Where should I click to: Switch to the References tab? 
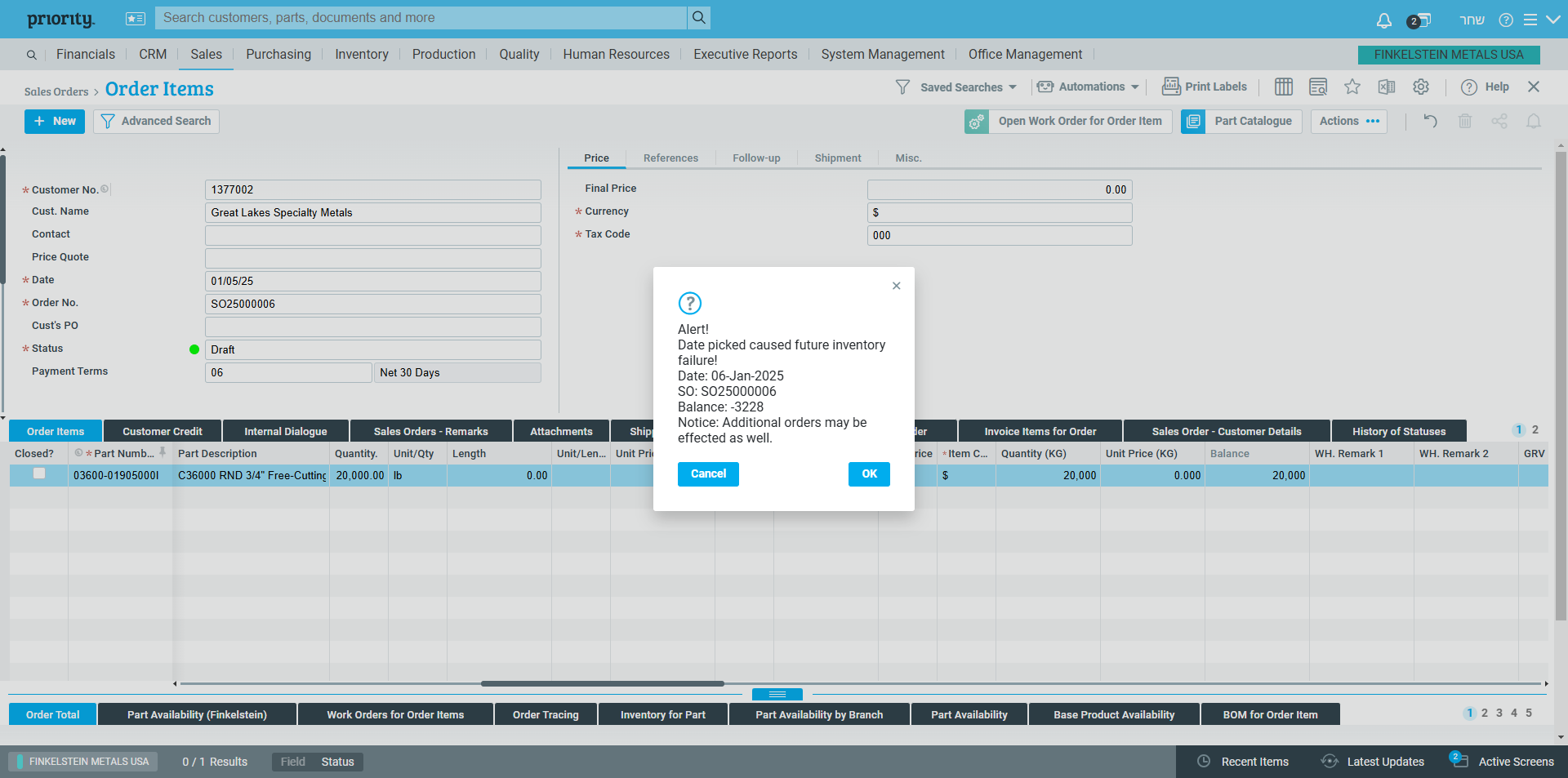[670, 158]
